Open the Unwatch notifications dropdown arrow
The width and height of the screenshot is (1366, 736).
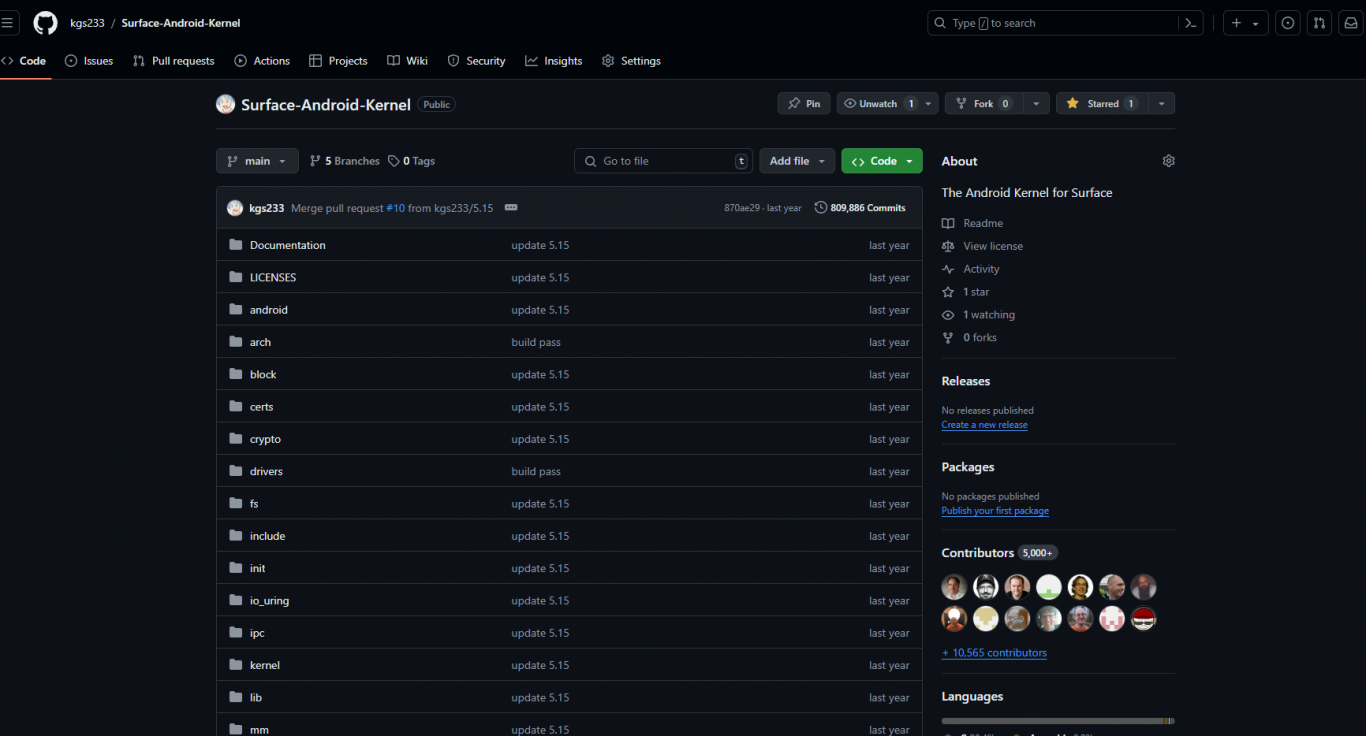click(x=929, y=104)
